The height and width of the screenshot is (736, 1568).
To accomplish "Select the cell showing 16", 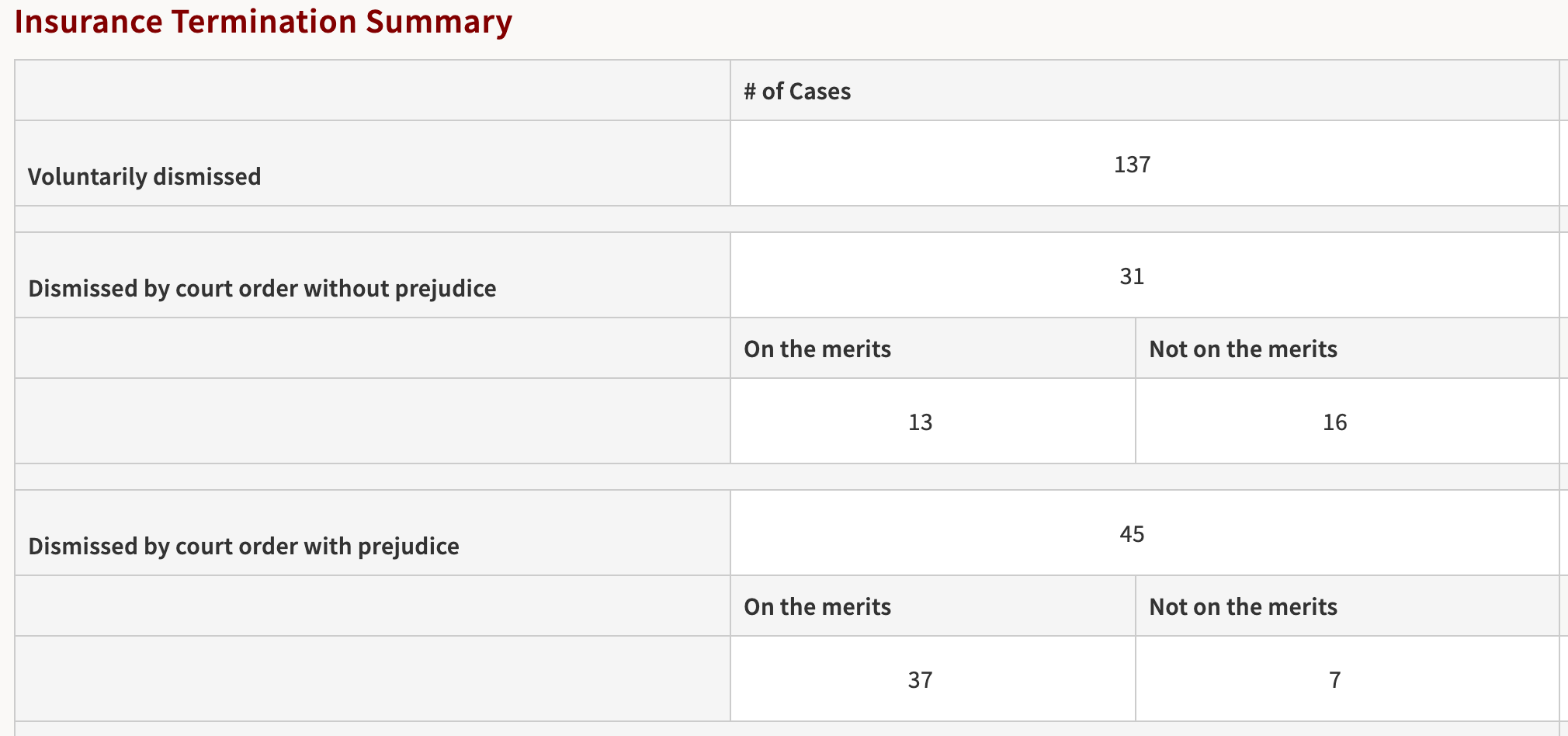I will click(1347, 421).
